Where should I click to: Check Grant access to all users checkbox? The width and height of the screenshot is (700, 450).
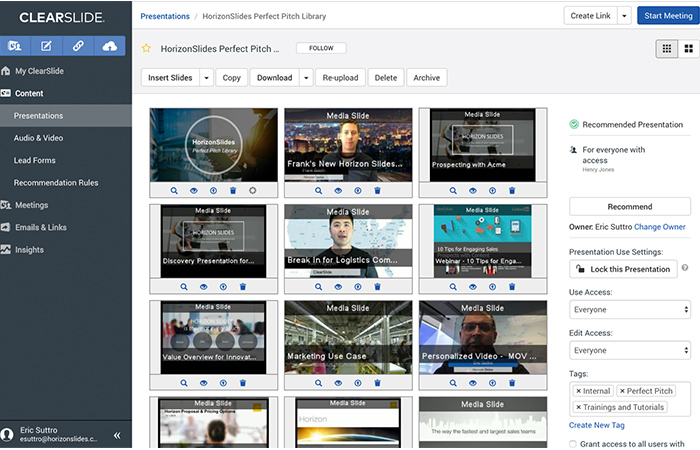[573, 444]
